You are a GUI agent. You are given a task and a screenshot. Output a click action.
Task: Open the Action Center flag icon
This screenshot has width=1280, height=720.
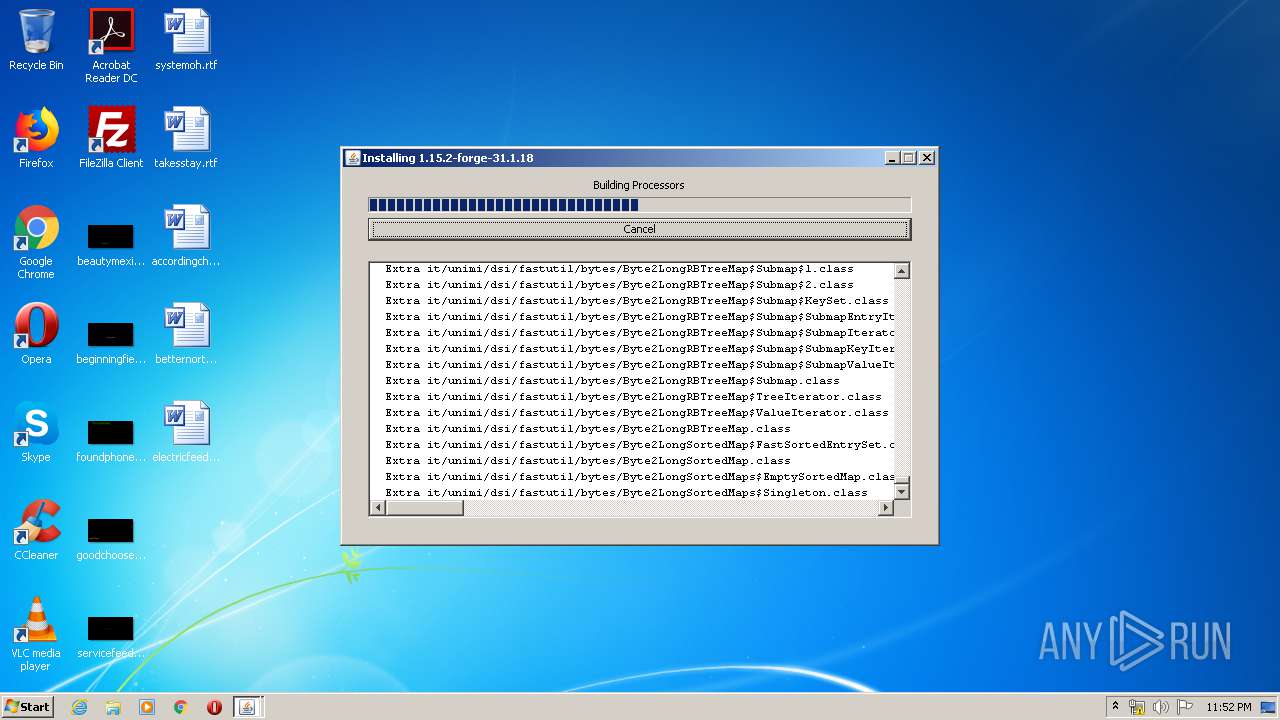tap(1185, 707)
